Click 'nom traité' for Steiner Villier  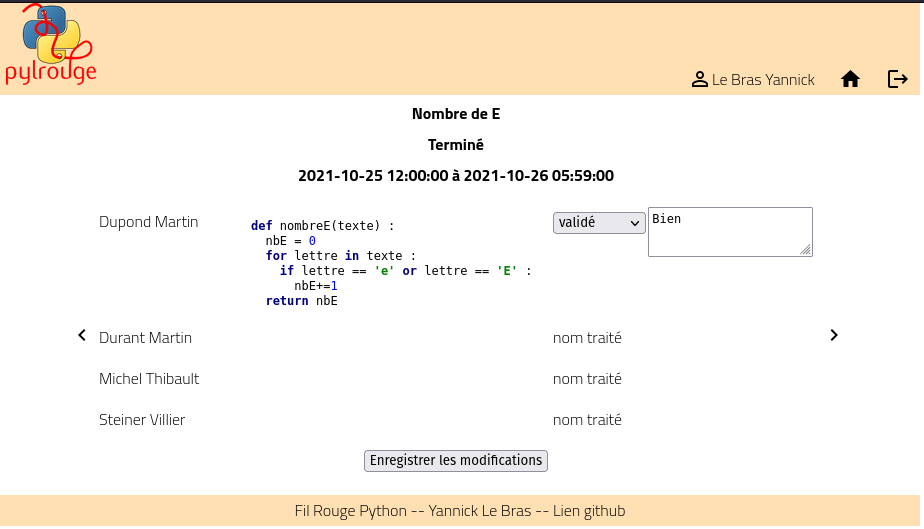tap(587, 419)
